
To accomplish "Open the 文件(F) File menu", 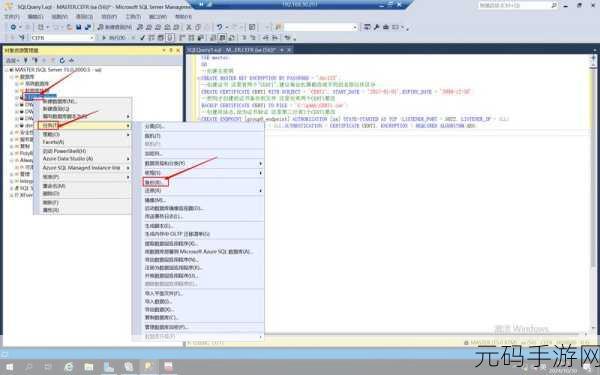I will 11,16.
